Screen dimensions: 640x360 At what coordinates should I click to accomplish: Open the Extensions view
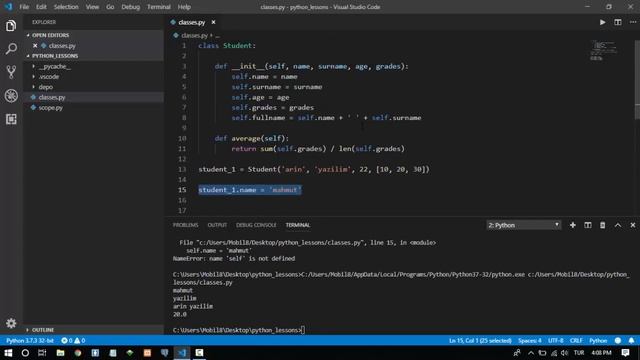point(11,119)
